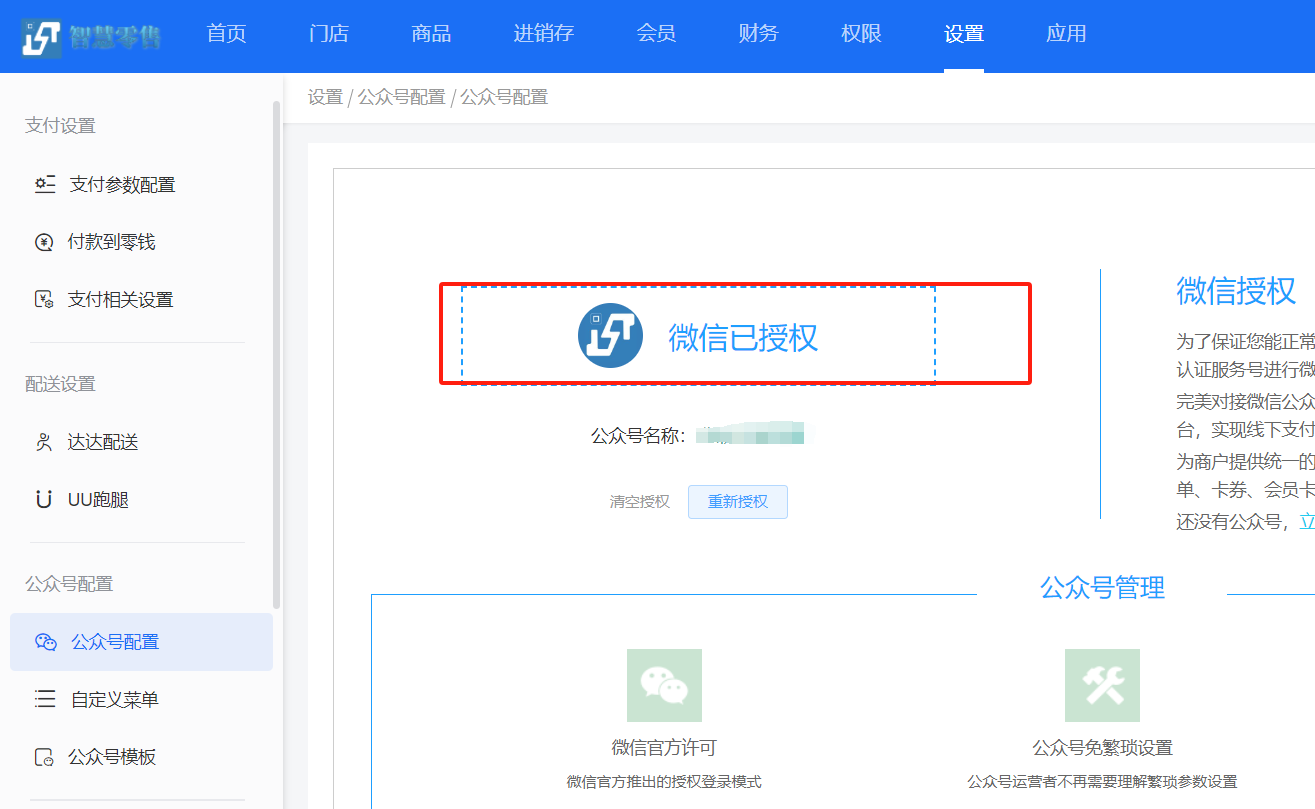Click 设置 in the breadcrumb
The image size is (1315, 809).
pyautogui.click(x=325, y=97)
